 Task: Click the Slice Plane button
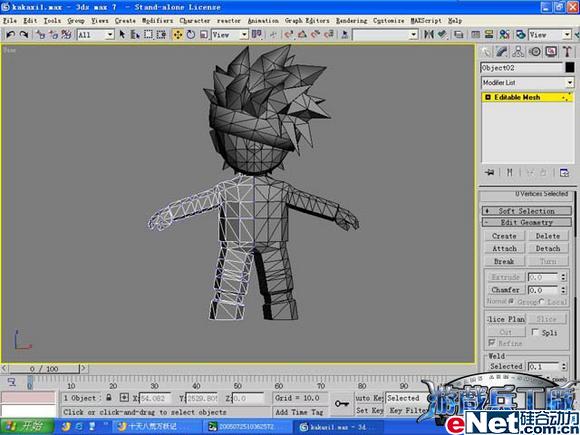click(x=505, y=319)
